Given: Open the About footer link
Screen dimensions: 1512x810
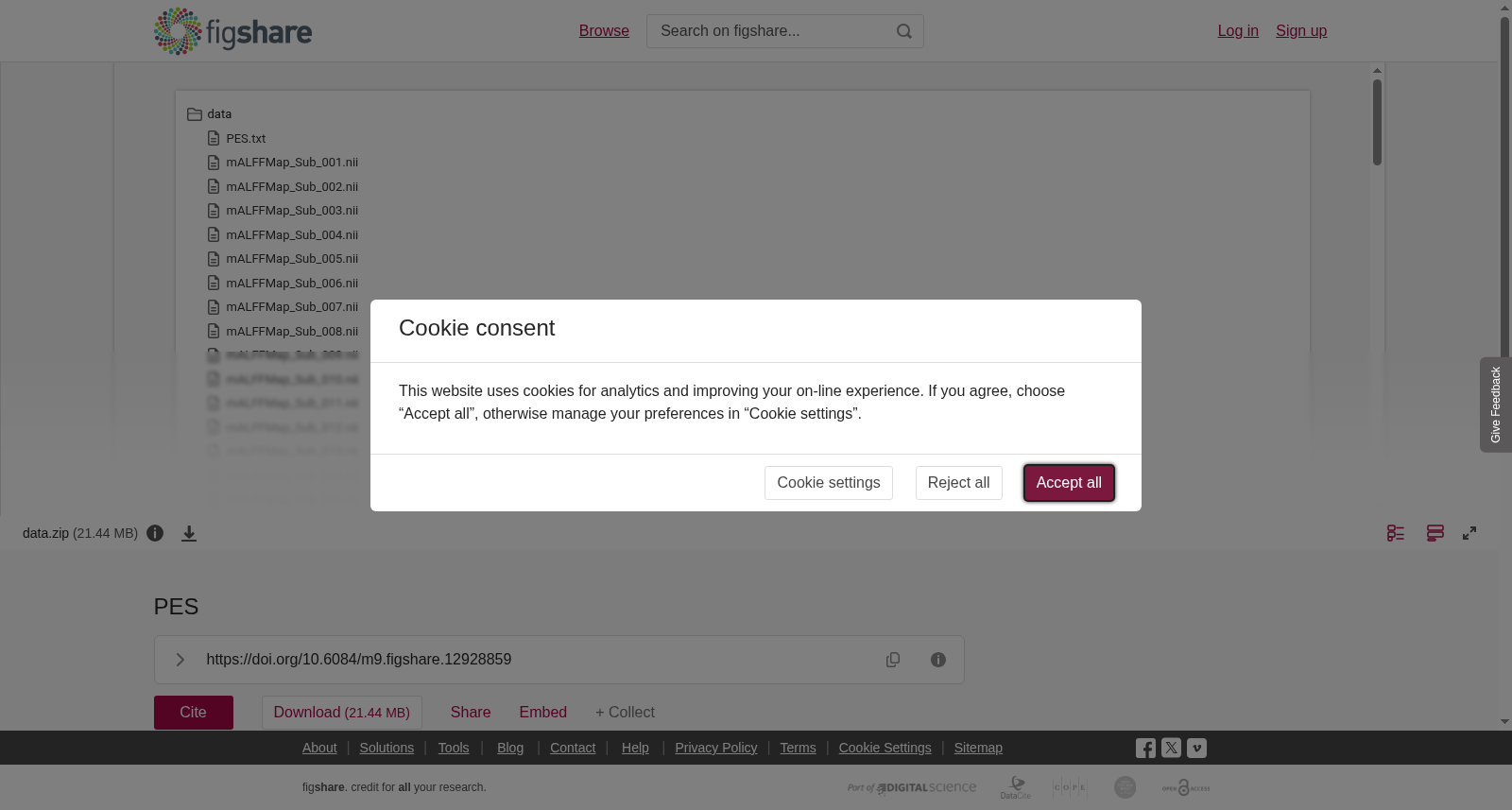Looking at the screenshot, I should tap(319, 748).
